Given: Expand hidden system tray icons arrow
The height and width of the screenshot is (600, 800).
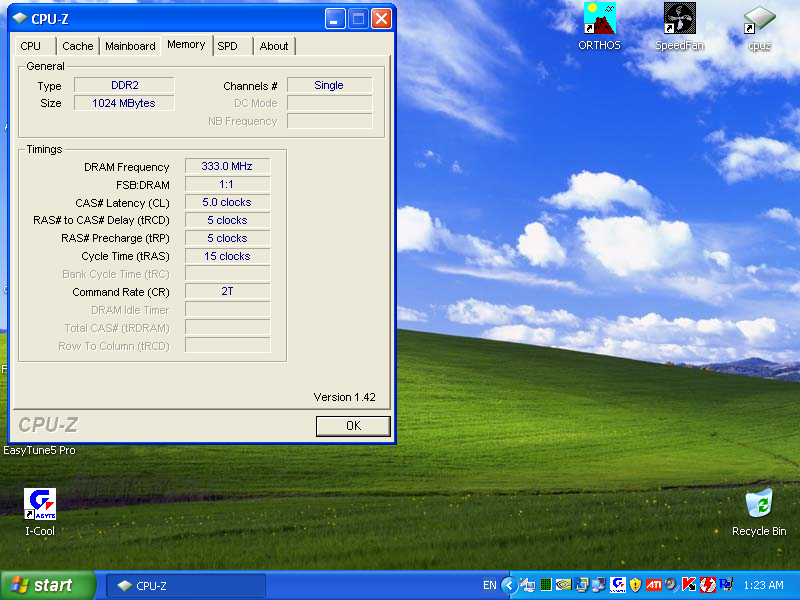Looking at the screenshot, I should point(509,585).
